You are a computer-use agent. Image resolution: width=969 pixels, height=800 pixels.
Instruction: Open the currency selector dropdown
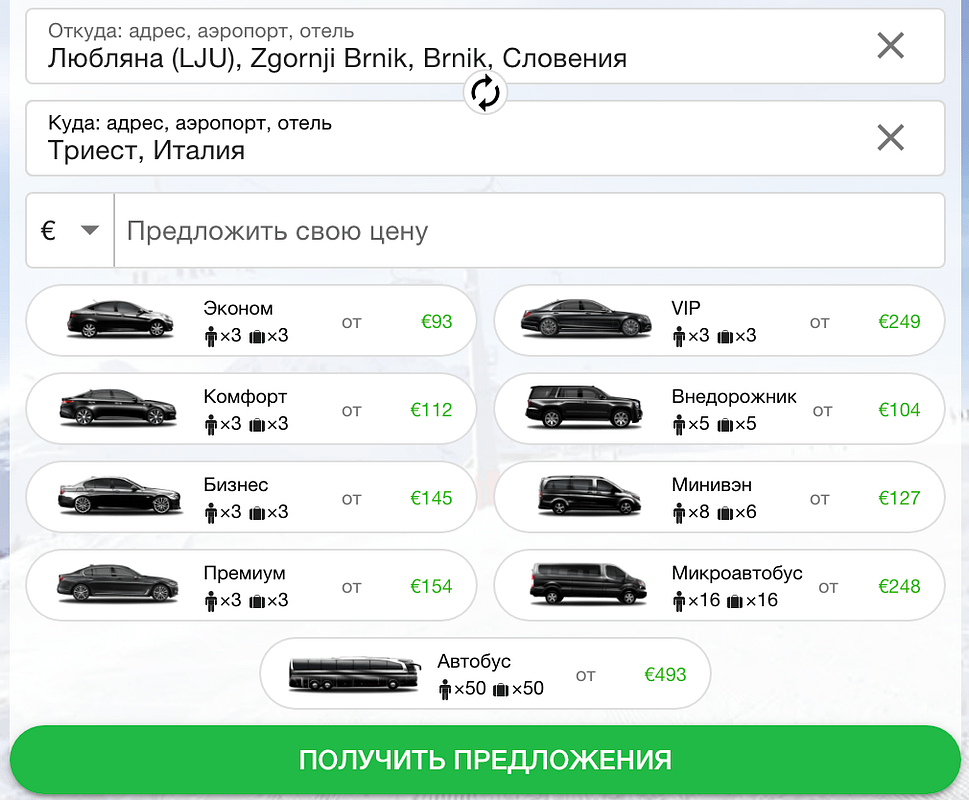[x=70, y=230]
